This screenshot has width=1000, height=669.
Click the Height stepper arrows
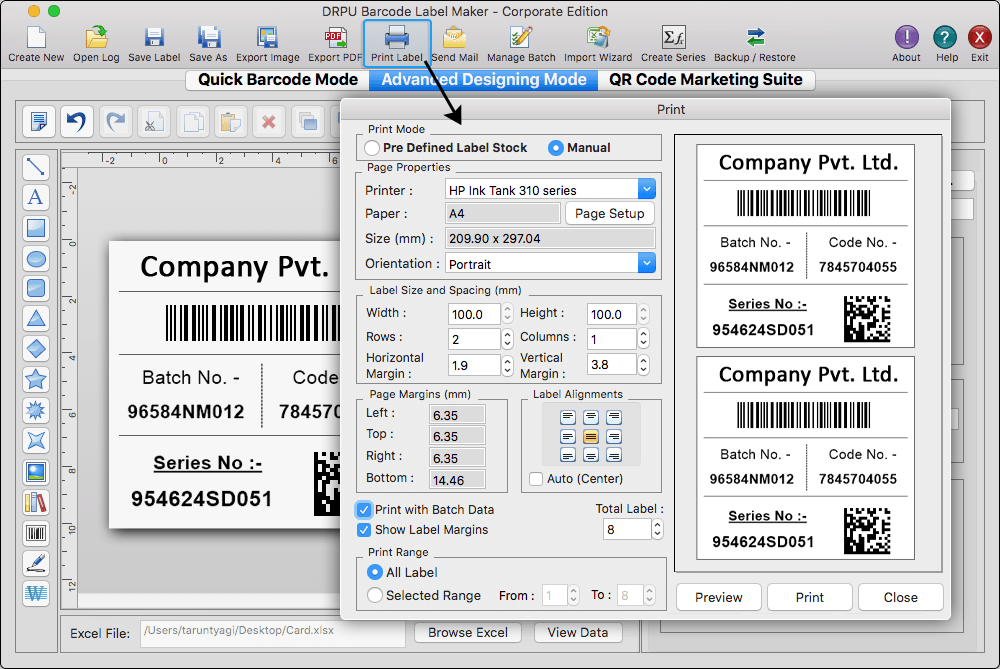click(643, 313)
